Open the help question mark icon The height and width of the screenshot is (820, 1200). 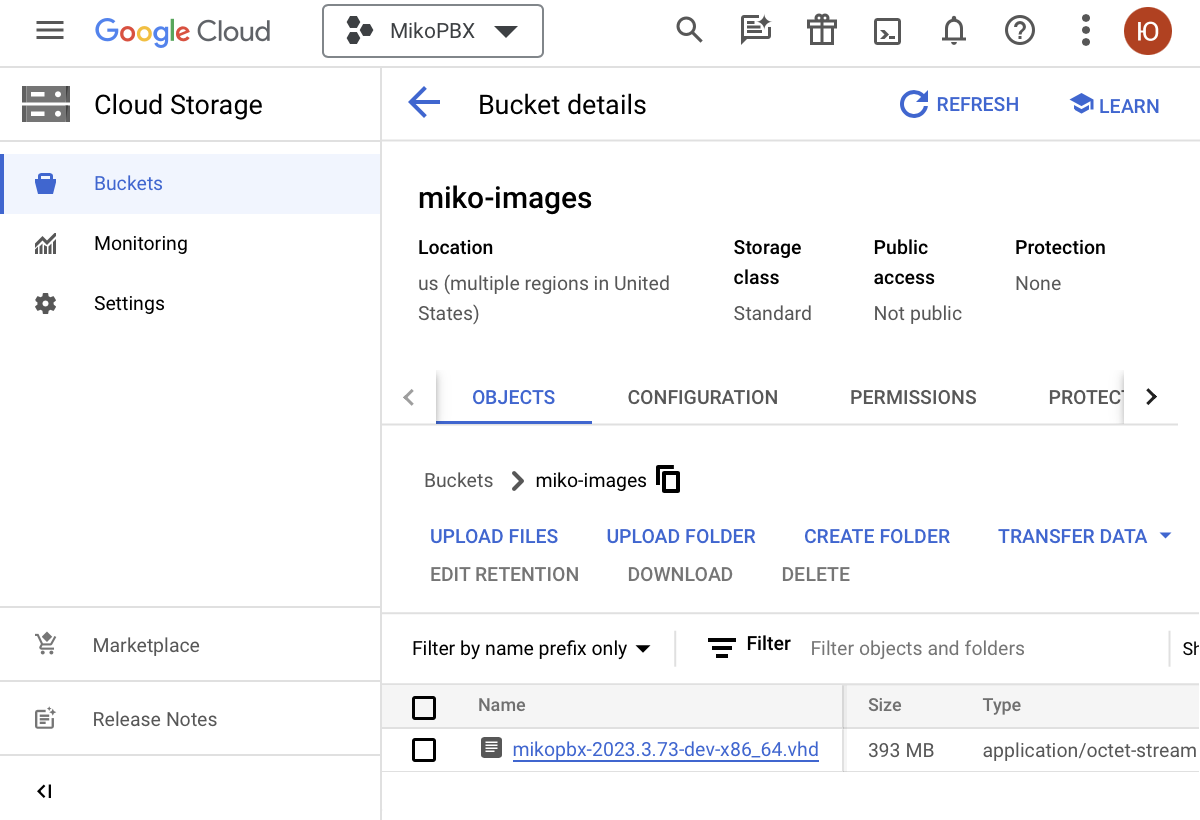tap(1019, 32)
